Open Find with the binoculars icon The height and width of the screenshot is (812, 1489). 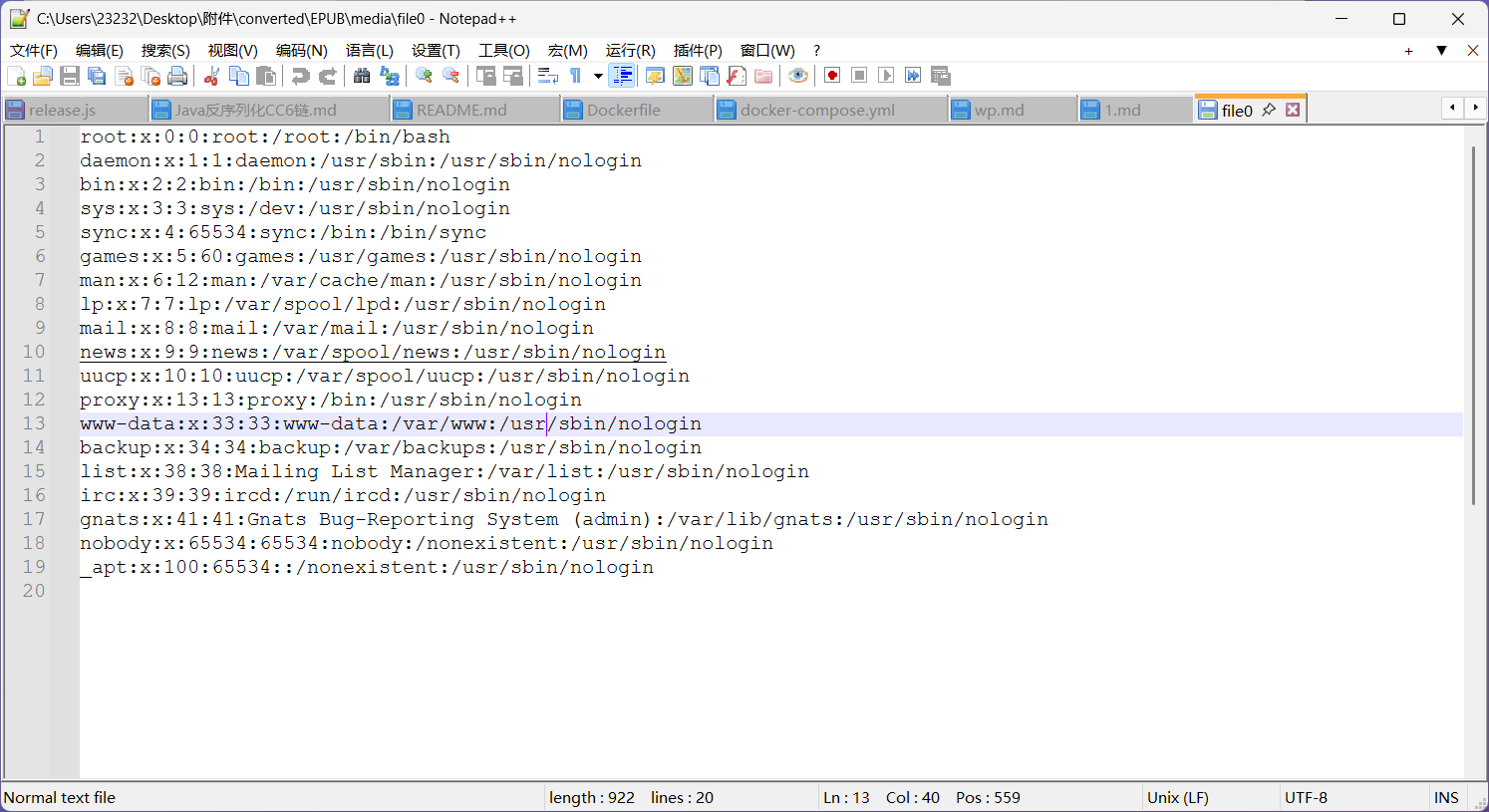click(362, 76)
